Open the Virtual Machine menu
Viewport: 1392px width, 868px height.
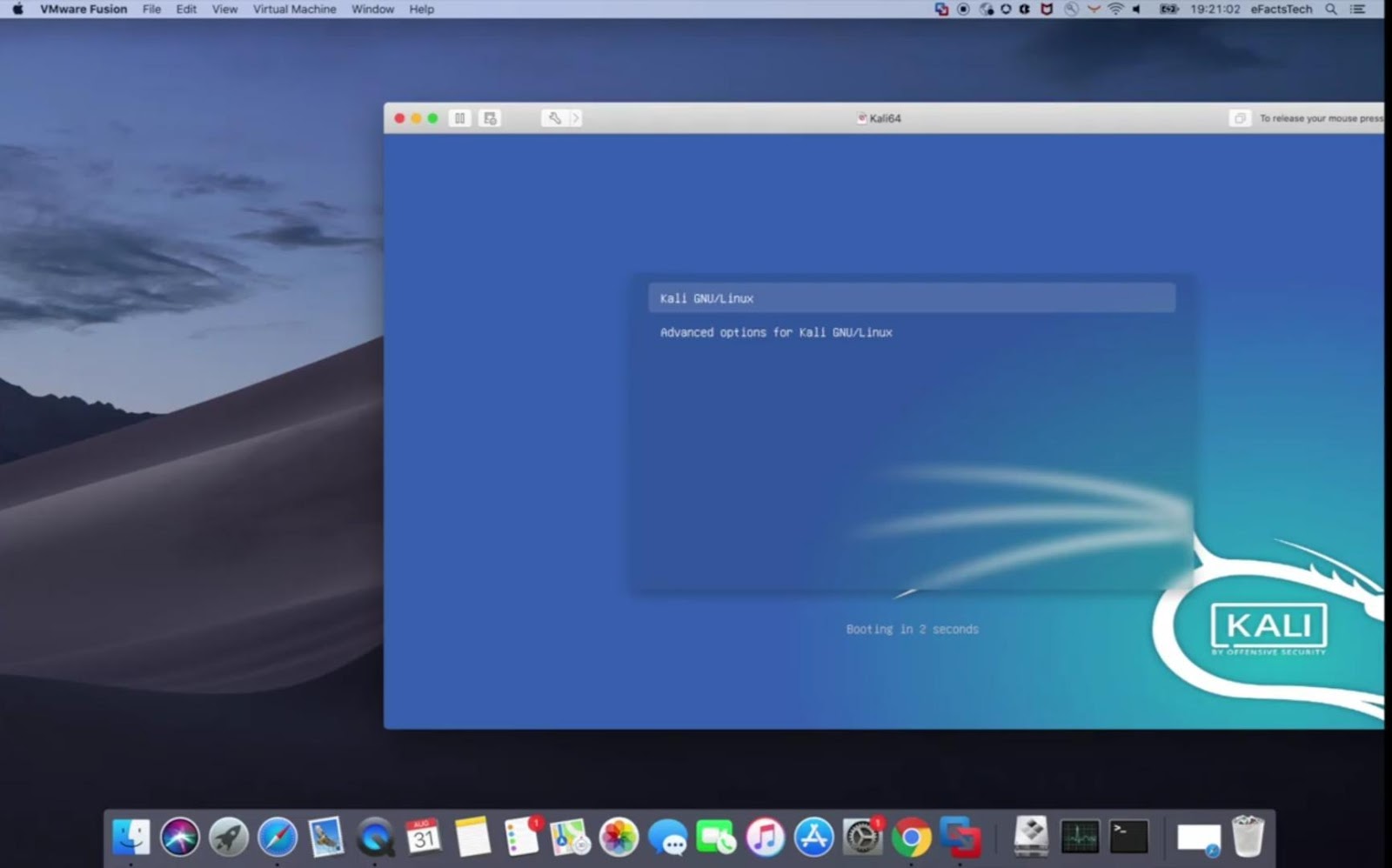click(x=294, y=9)
